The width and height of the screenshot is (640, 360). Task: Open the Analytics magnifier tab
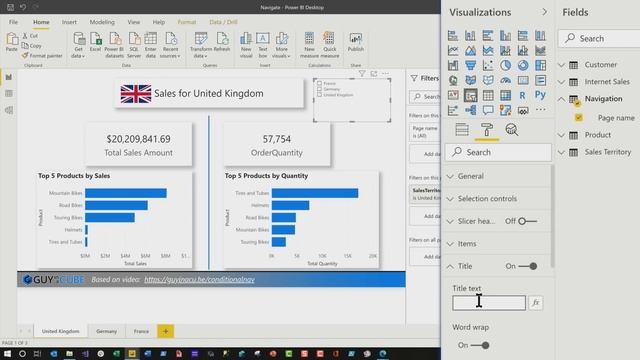(511, 130)
